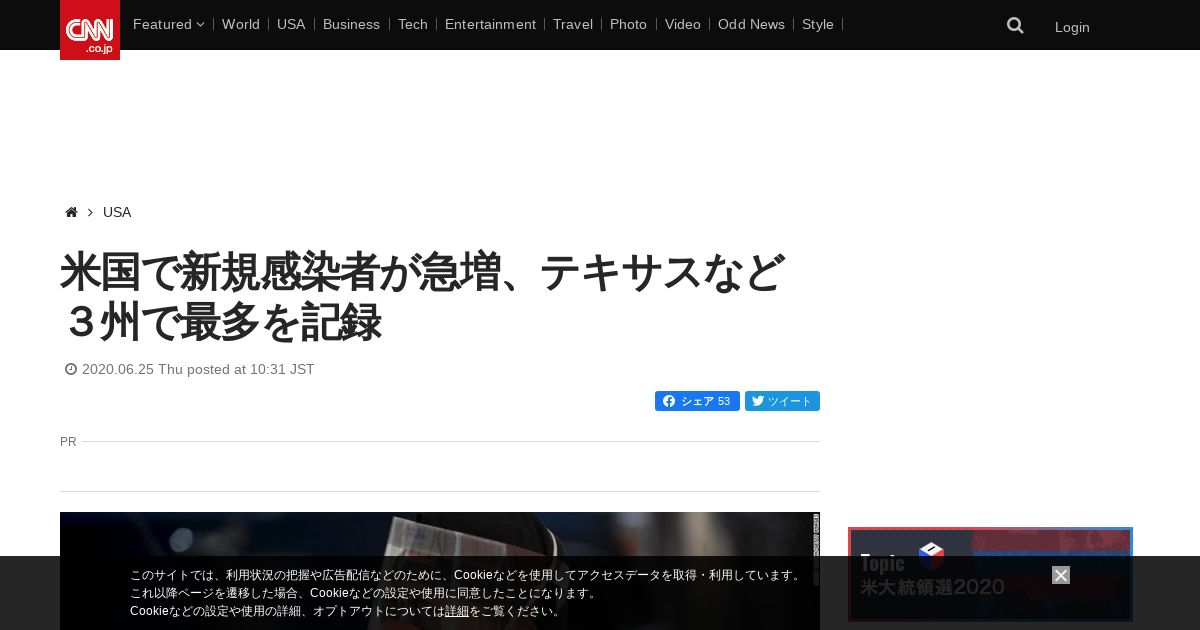Open the 詳細 link in the cookie notice
Viewport: 1200px width, 630px height.
coord(457,611)
